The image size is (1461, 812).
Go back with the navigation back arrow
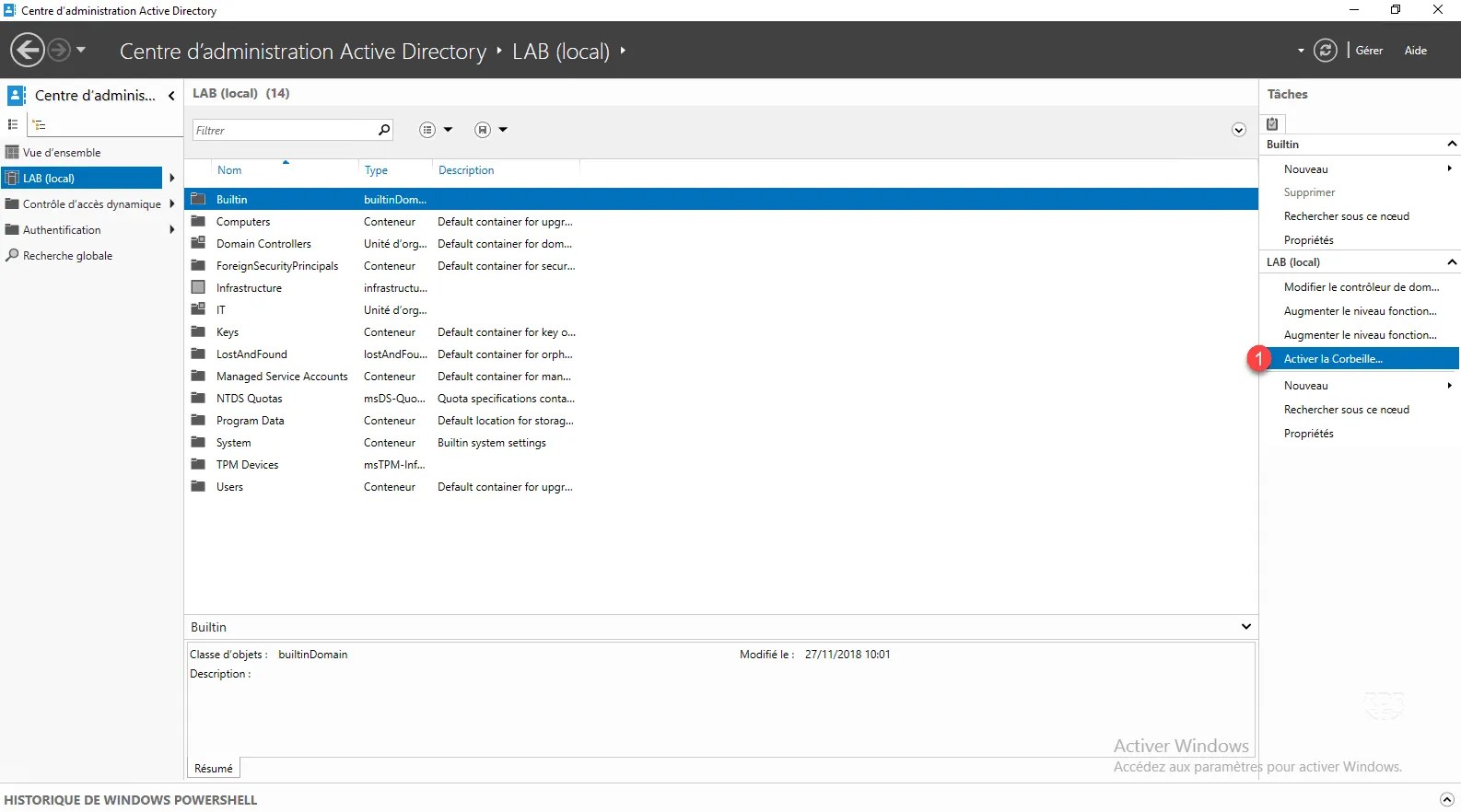(28, 50)
